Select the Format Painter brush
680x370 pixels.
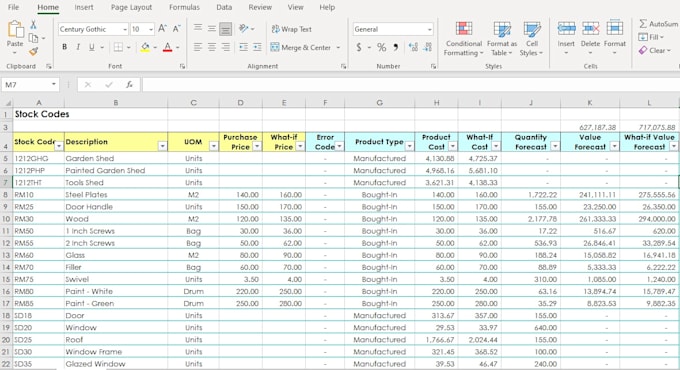pyautogui.click(x=33, y=52)
